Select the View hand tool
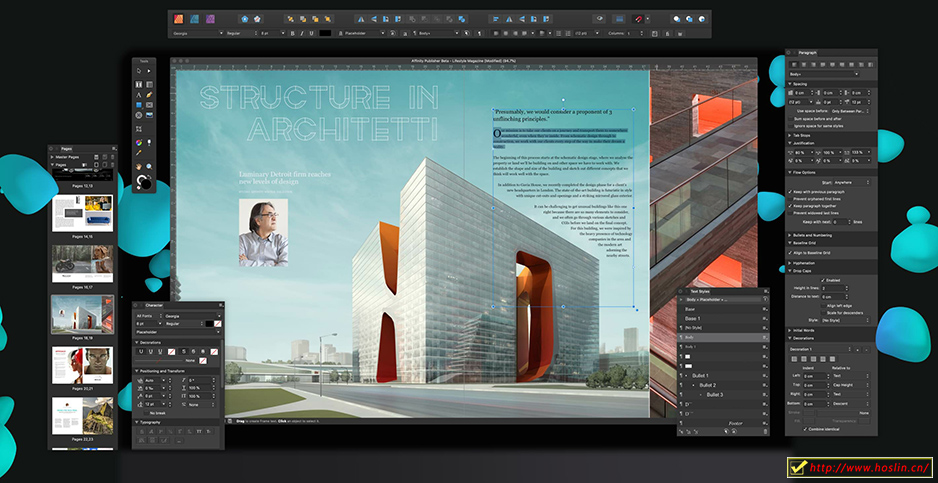Image resolution: width=938 pixels, height=483 pixels. pyautogui.click(x=139, y=166)
